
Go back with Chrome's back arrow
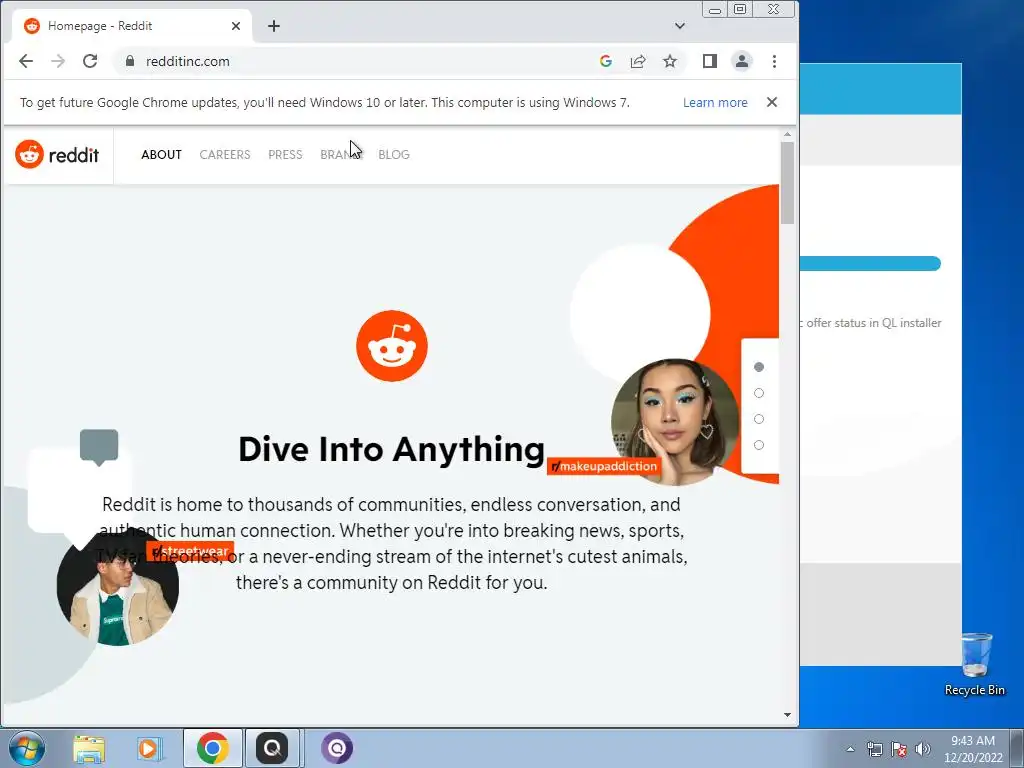click(x=25, y=61)
